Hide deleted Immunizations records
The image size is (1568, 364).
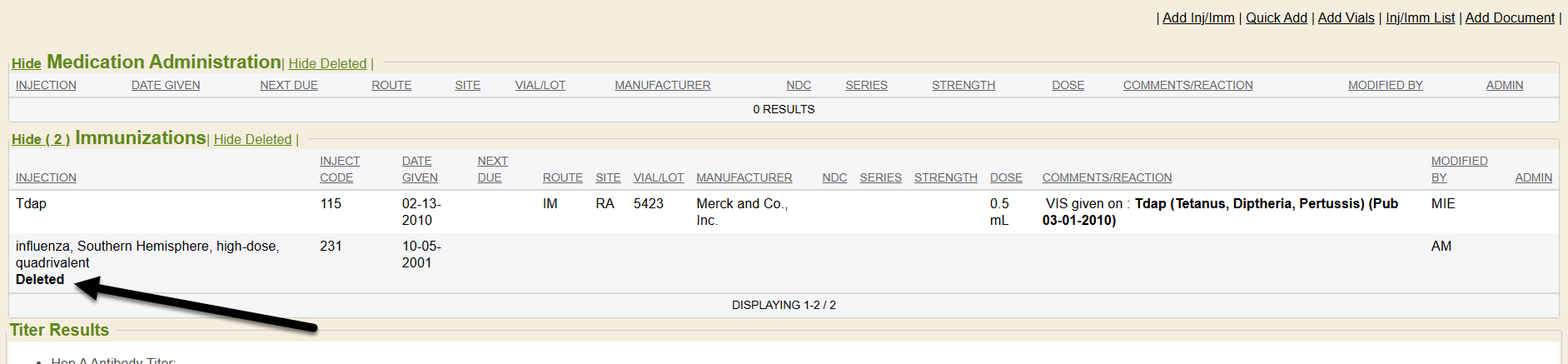(252, 139)
